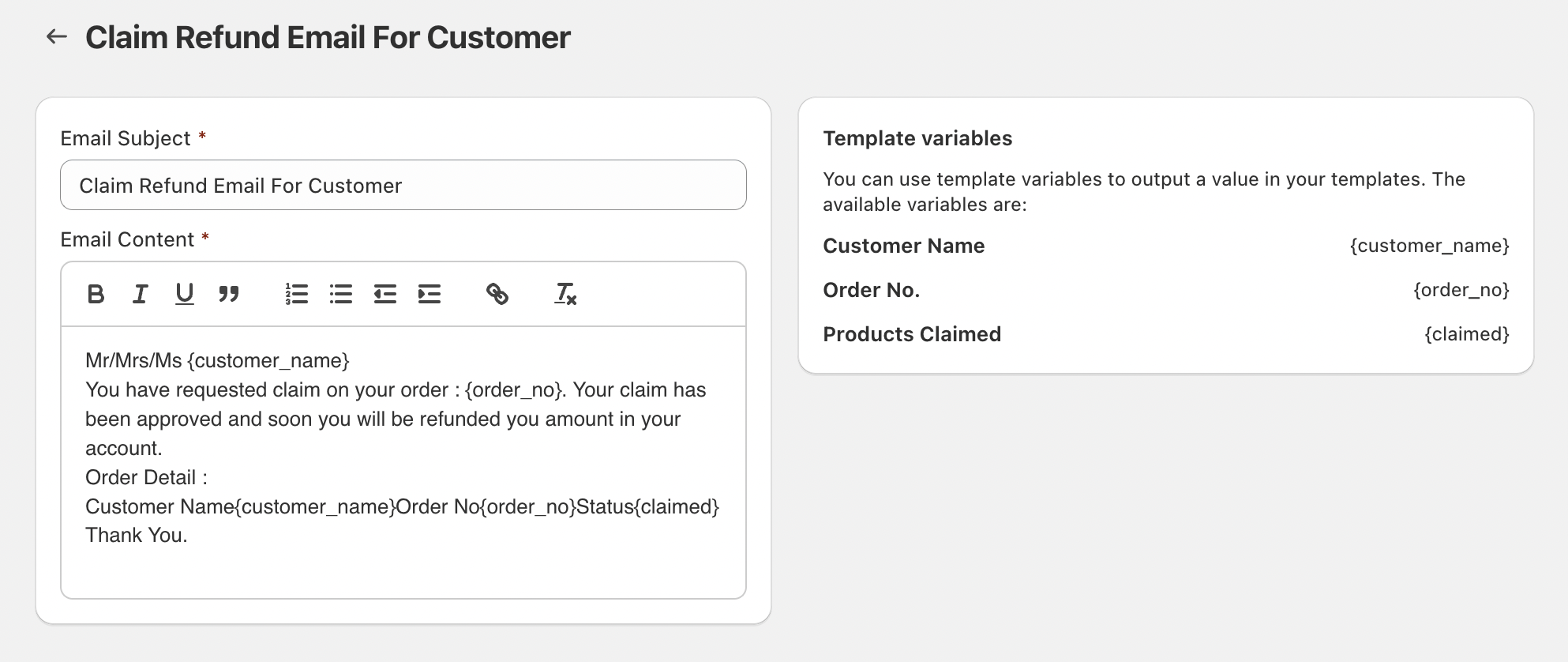Click the {claimed} template variable
This screenshot has width=1568, height=662.
(1466, 334)
